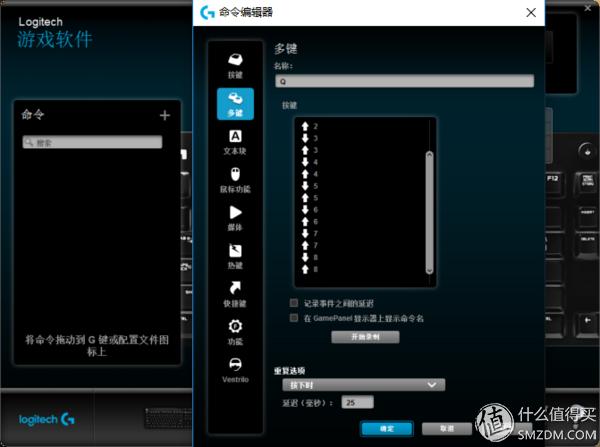The image size is (600, 447).
Task: Select the 功能 function gear icon
Action: point(235,332)
